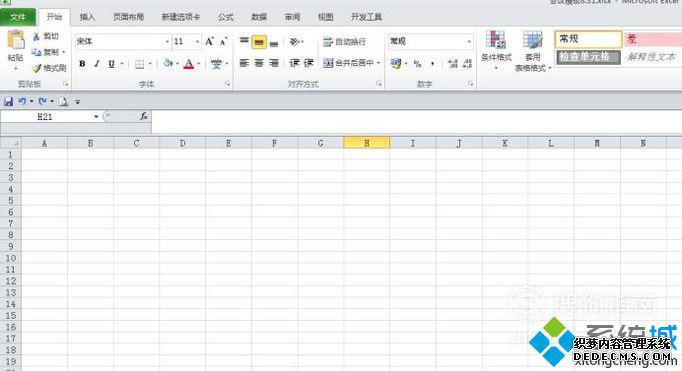682x371 pixels.
Task: Click the Conditional Formatting (条件格式) icon
Action: [x=496, y=40]
